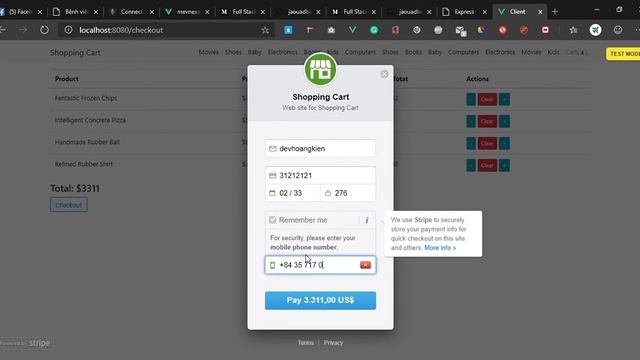Click the card expiry field 02 / 33
Viewport: 640px width, 360px height.
click(293, 193)
